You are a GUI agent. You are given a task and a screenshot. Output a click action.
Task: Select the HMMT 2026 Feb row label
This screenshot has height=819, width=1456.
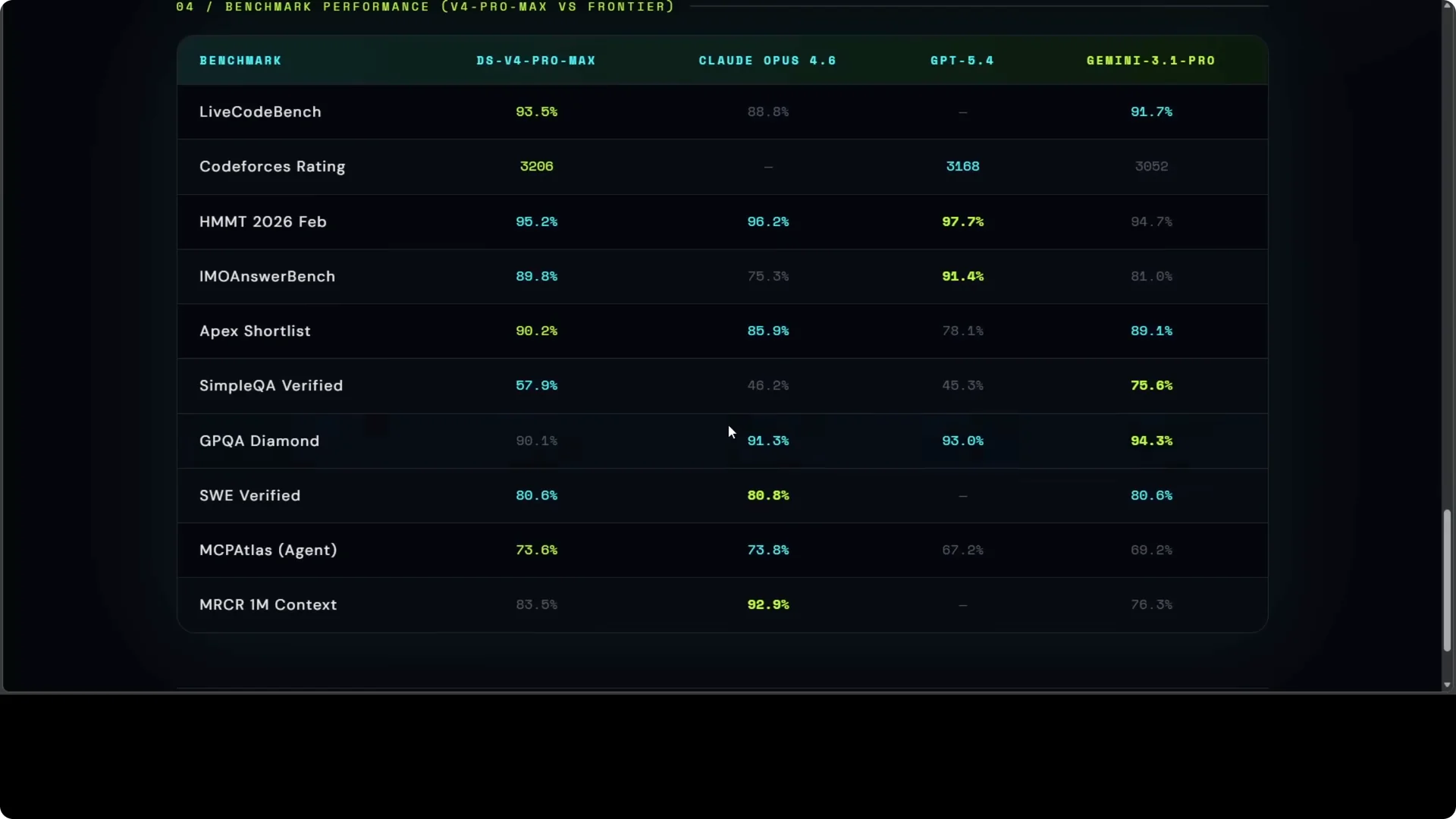[x=263, y=221]
